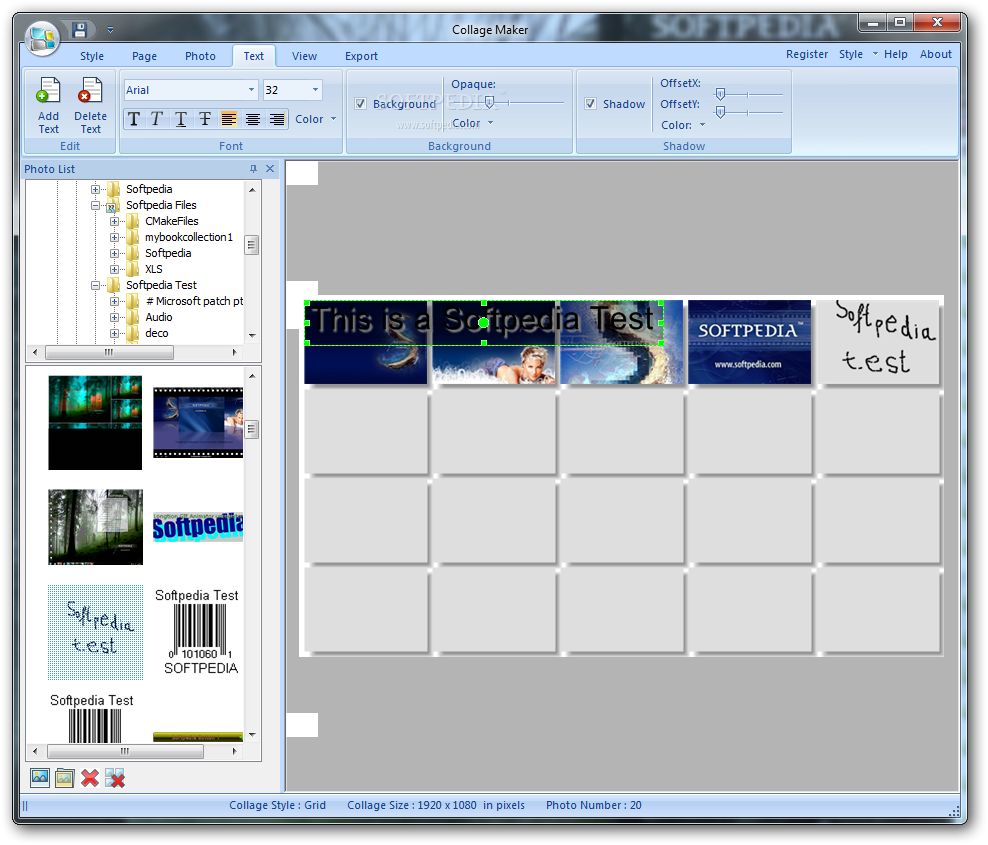Switch to the Style ribbon tab
Screen dimensions: 988x845
[92, 56]
